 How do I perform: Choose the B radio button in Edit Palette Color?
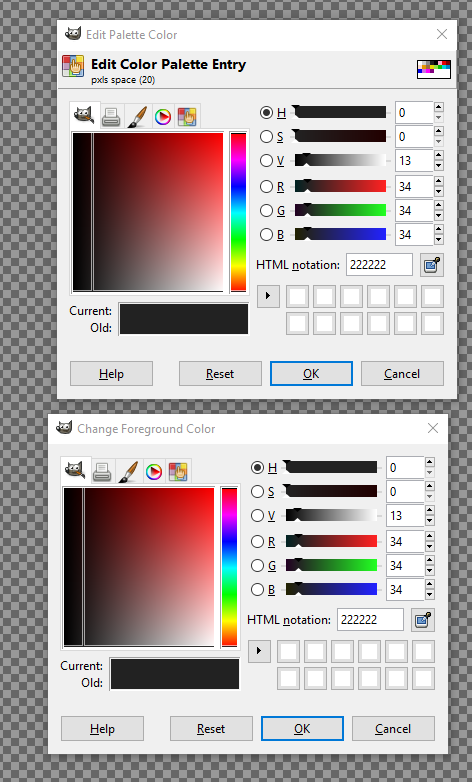(266, 234)
